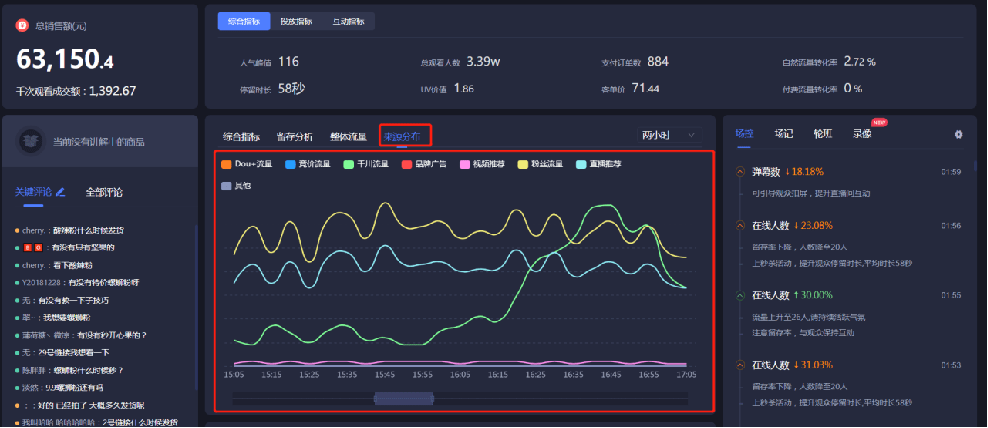Image resolution: width=988 pixels, height=428 pixels.
Task: Click the product placeholder thumbnail icon
Action: [32, 142]
